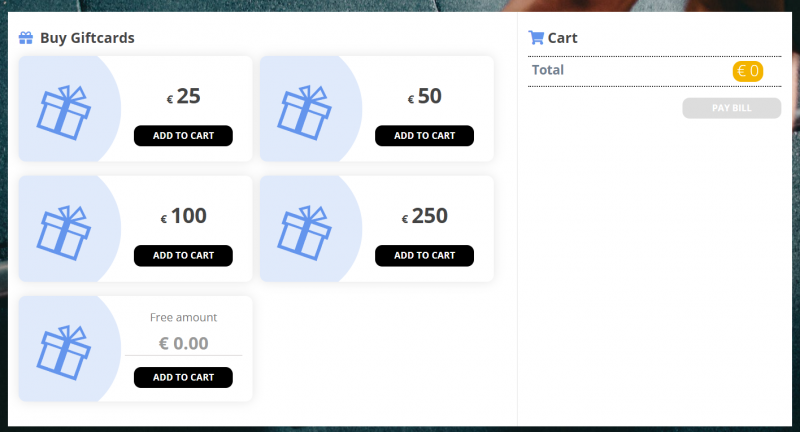Click the gift box icon on Free amount card
800x432 pixels.
click(x=64, y=351)
